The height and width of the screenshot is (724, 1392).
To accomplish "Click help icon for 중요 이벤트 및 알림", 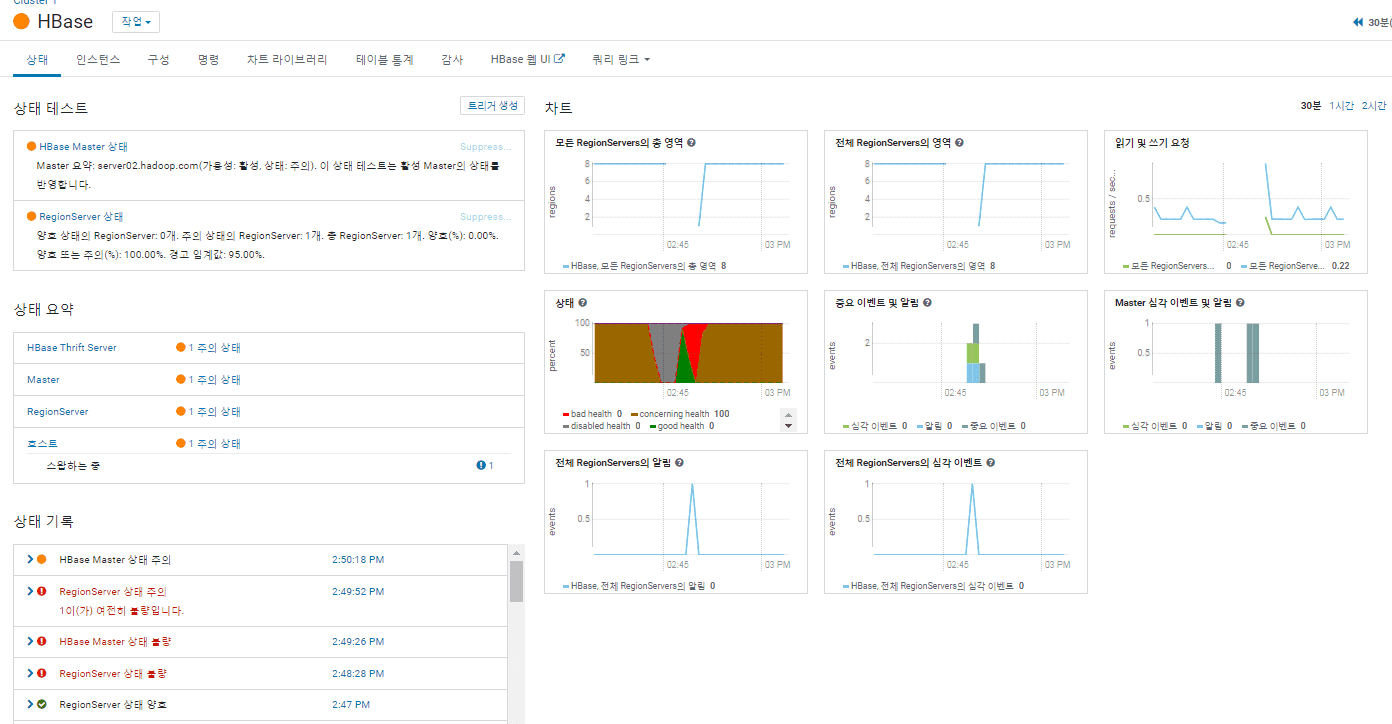I will (927, 303).
